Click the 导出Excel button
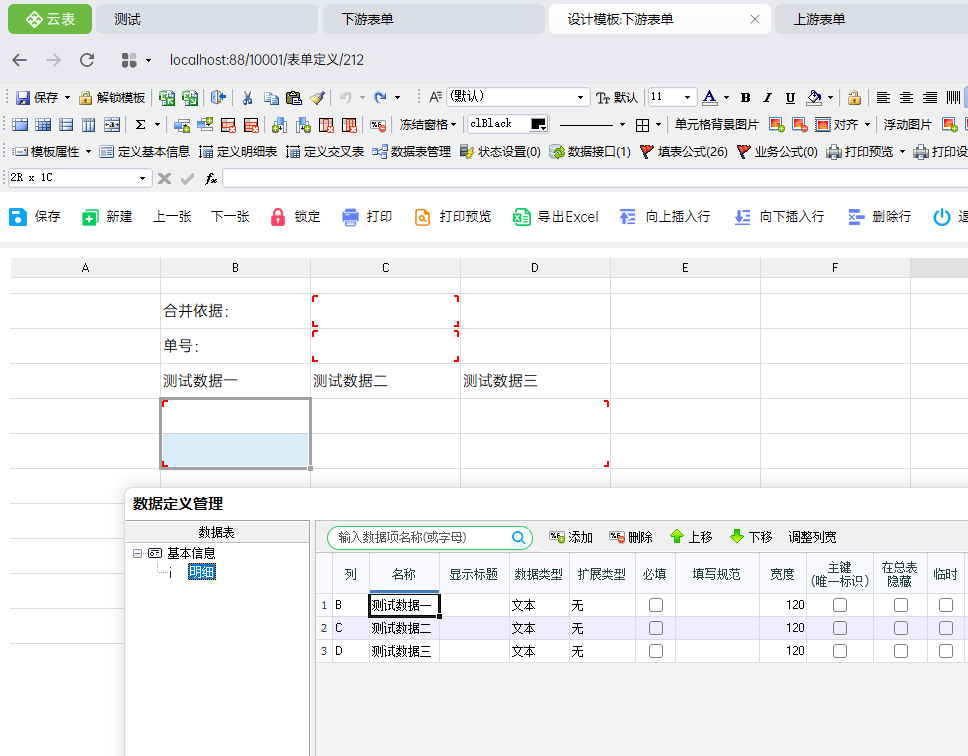The image size is (968, 756). pos(556,217)
